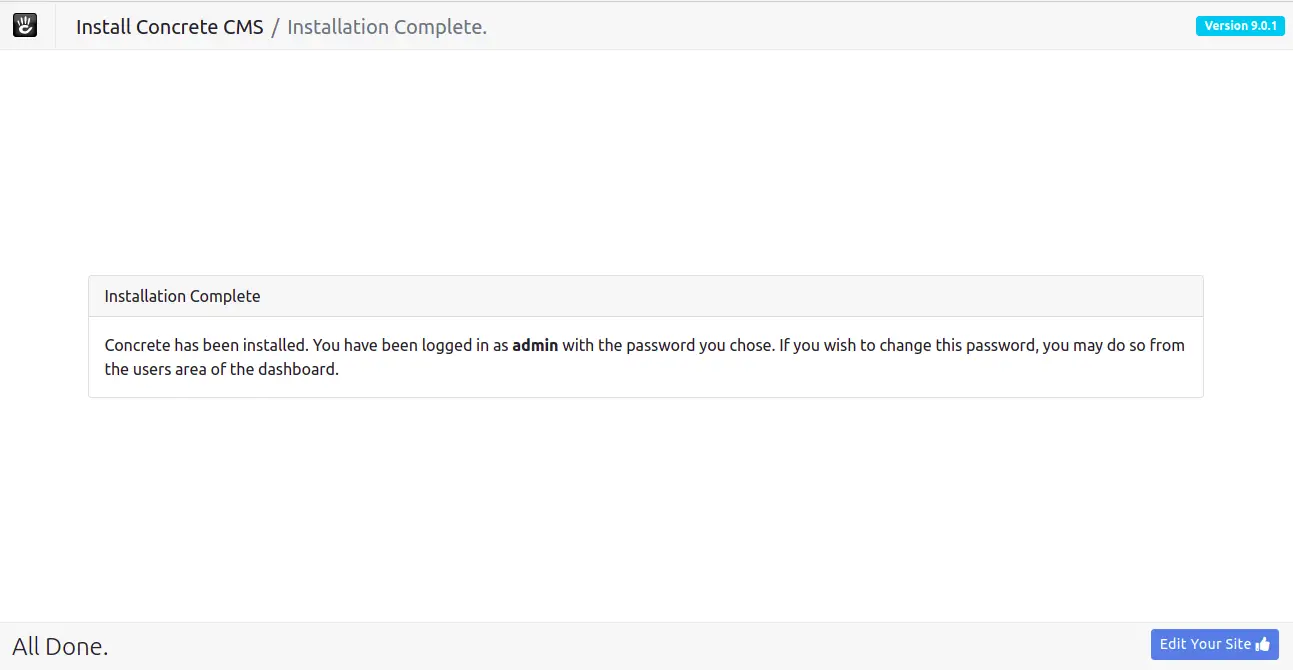Screen dimensions: 1293x670
Task: Click the thumbs-up icon in Edit Your Site
Action: click(x=1263, y=645)
